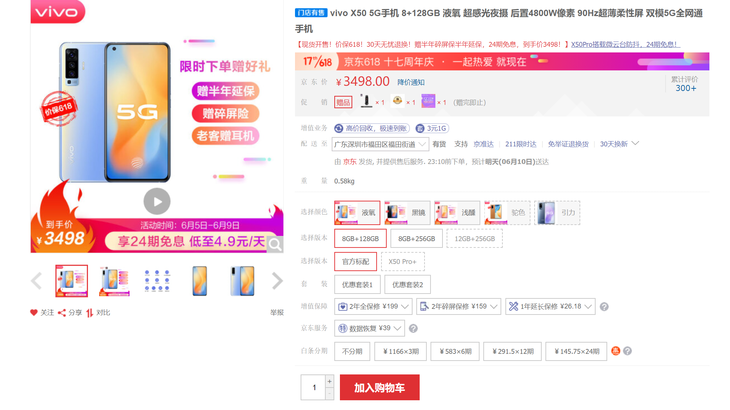Select 优惠套装2 bundle
730x410 pixels.
(x=407, y=284)
